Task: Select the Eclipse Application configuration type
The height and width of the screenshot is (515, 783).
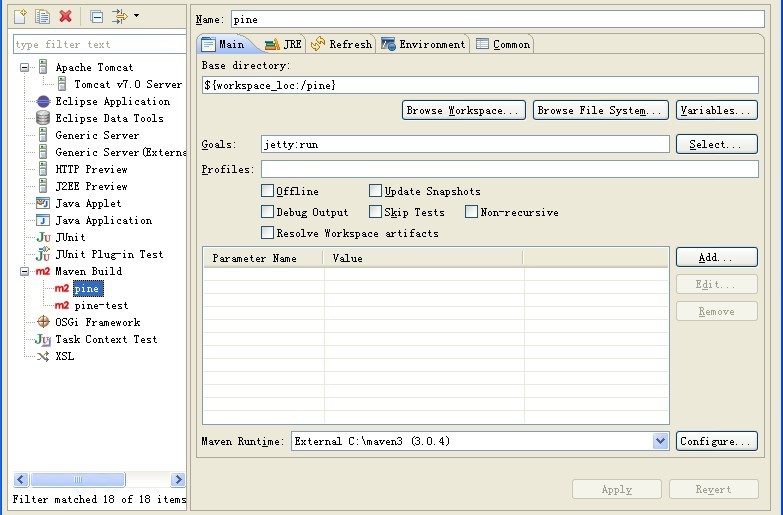Action: (x=112, y=101)
